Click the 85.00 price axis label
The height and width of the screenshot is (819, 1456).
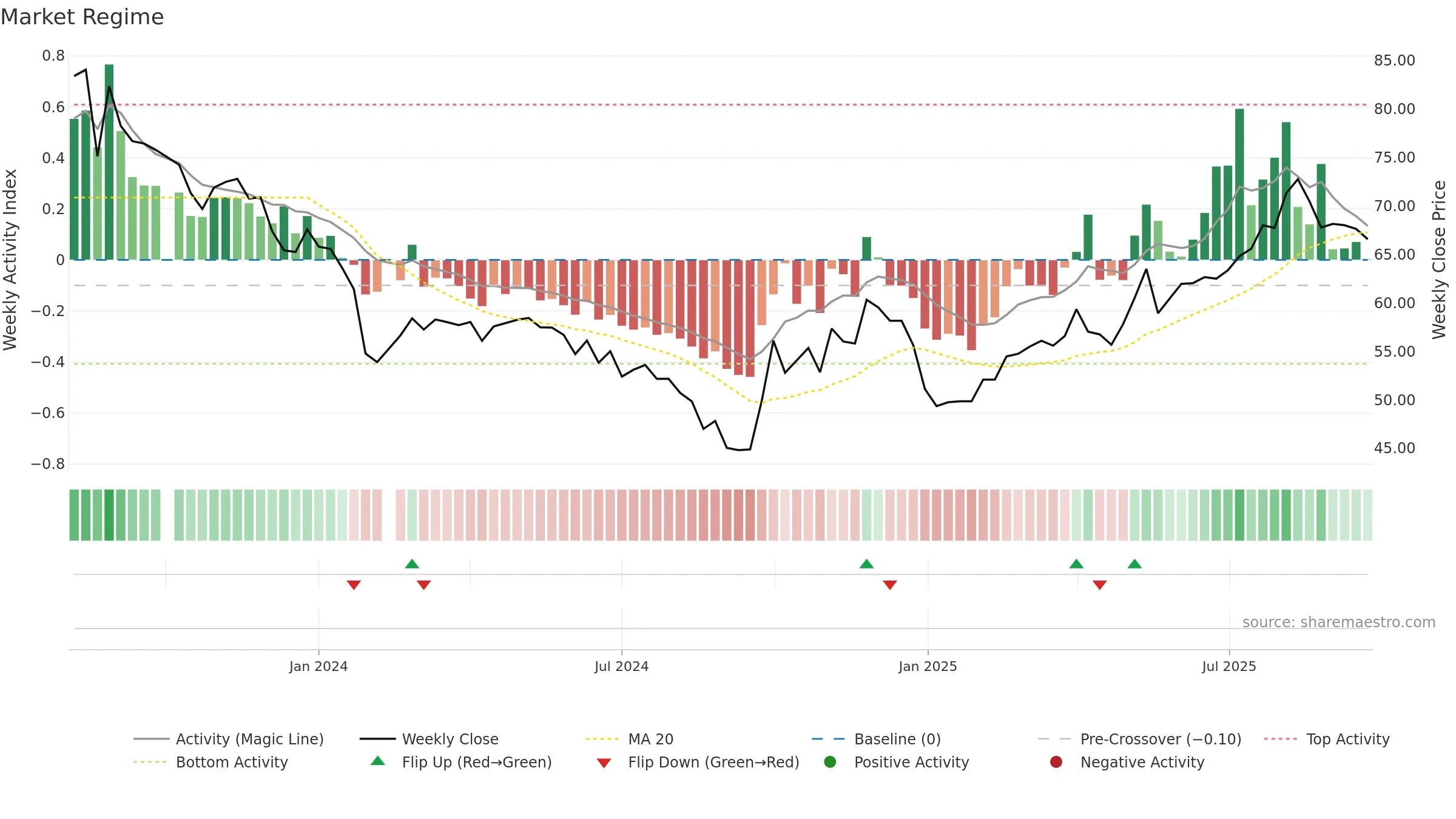[1395, 61]
